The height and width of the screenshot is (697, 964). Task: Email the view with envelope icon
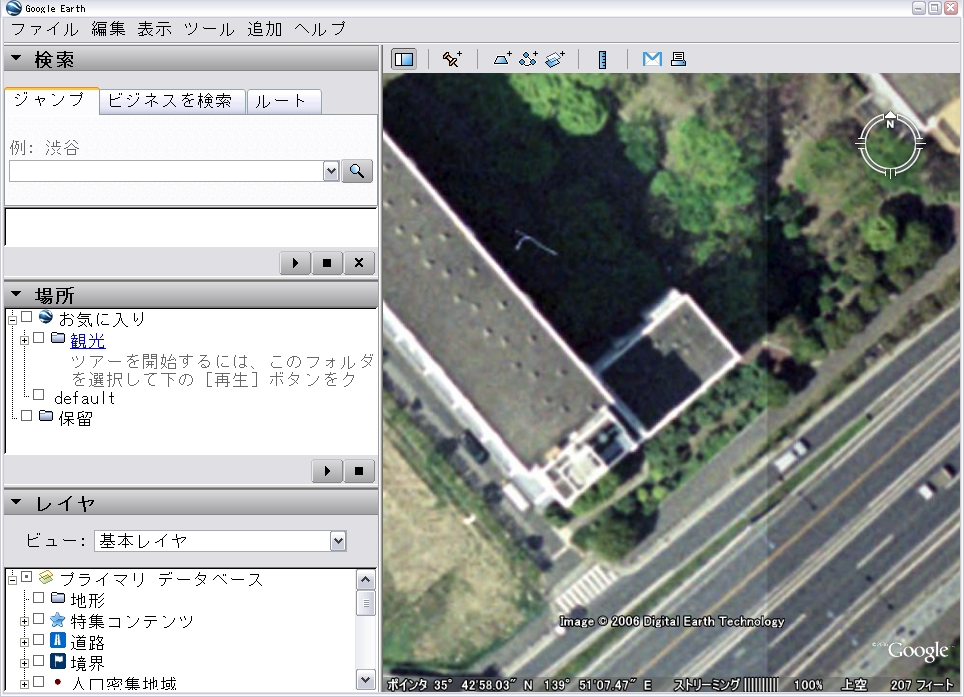652,59
